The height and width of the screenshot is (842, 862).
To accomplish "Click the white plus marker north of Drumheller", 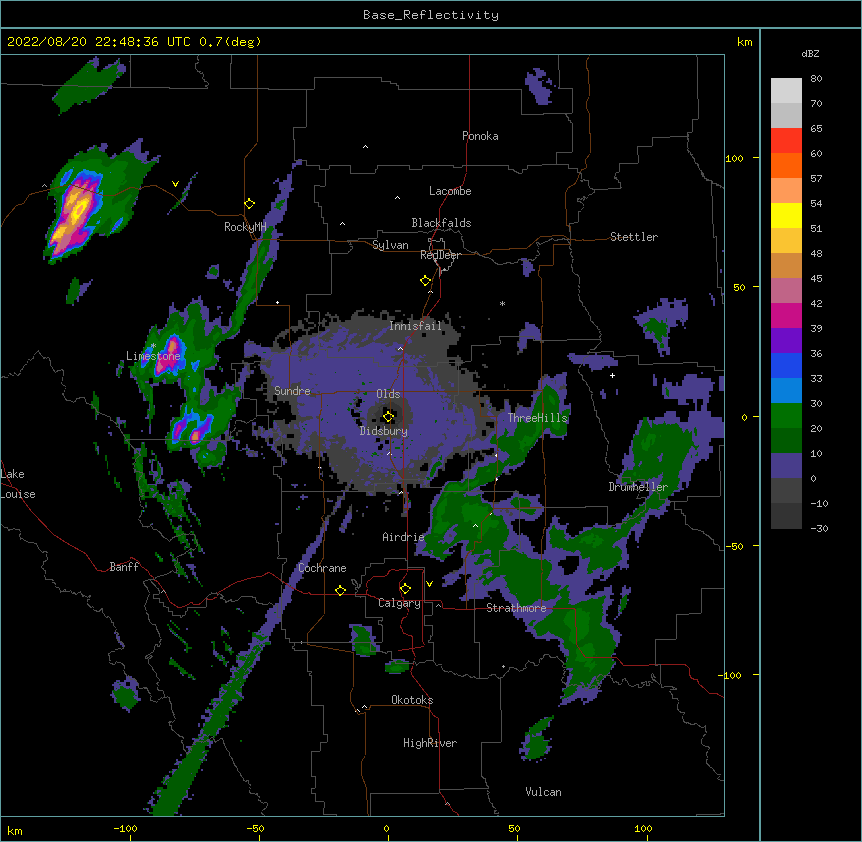I will [612, 375].
